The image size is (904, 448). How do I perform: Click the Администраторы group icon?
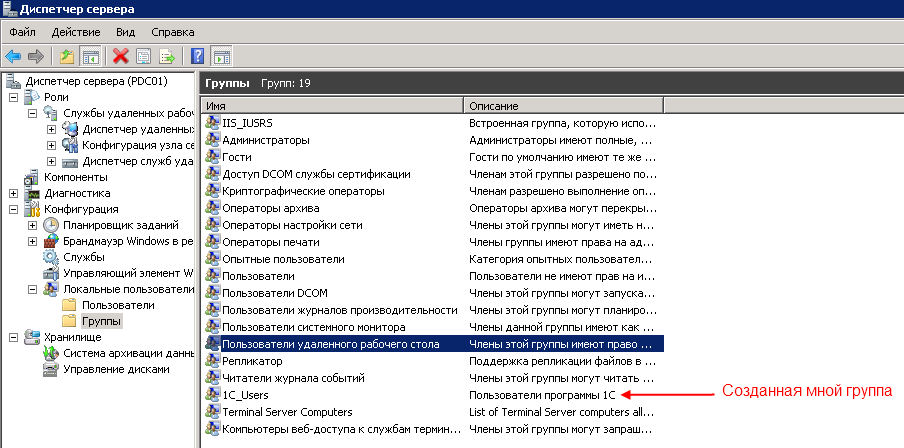(212, 140)
